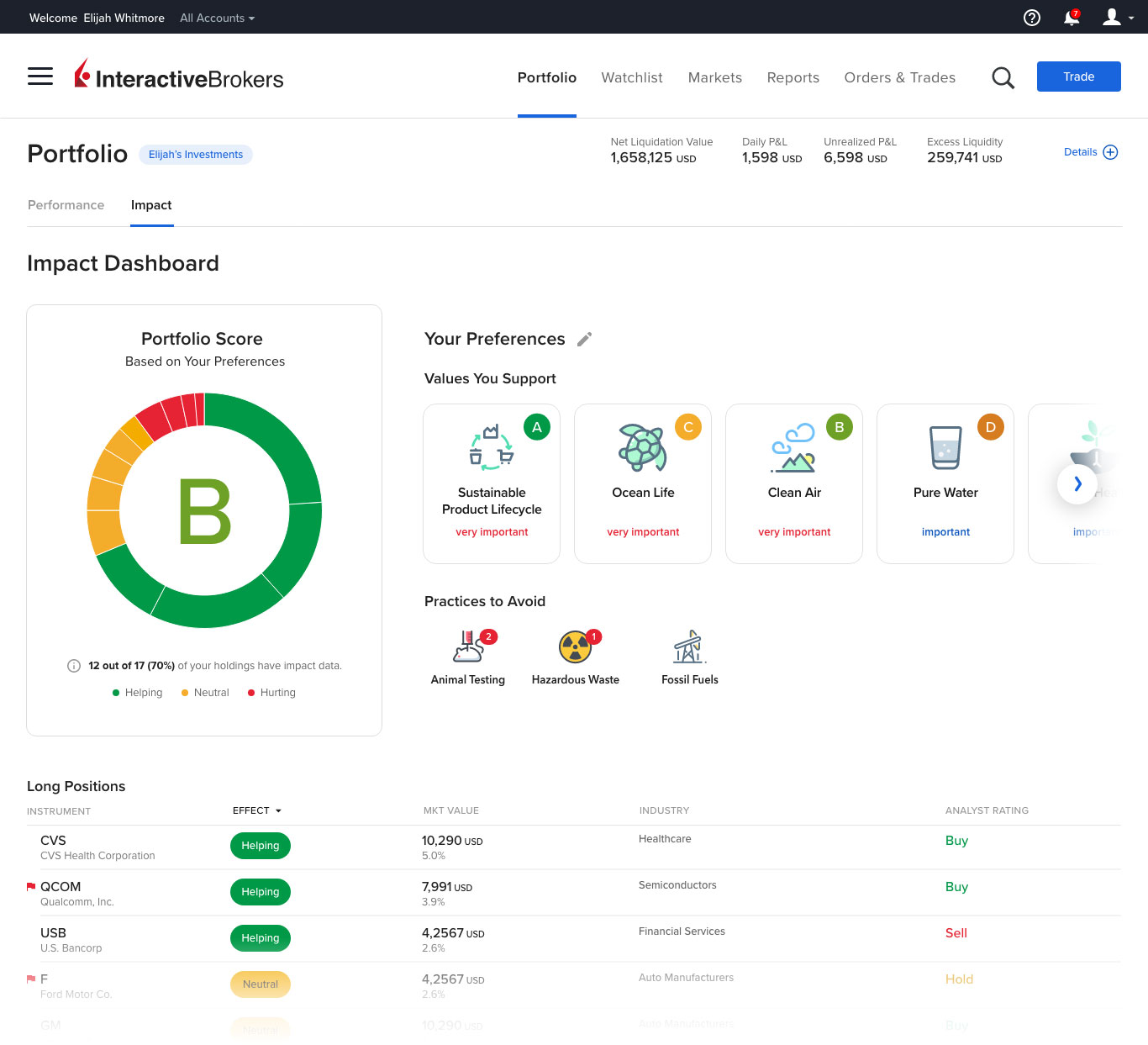Click the Helping badge on CVS row
Image resolution: width=1148 pixels, height=1045 pixels.
tap(260, 846)
